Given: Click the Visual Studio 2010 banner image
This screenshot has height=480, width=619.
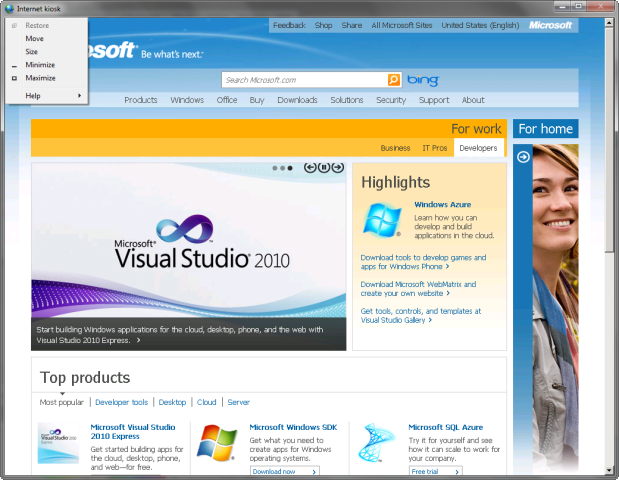Looking at the screenshot, I should (x=189, y=241).
